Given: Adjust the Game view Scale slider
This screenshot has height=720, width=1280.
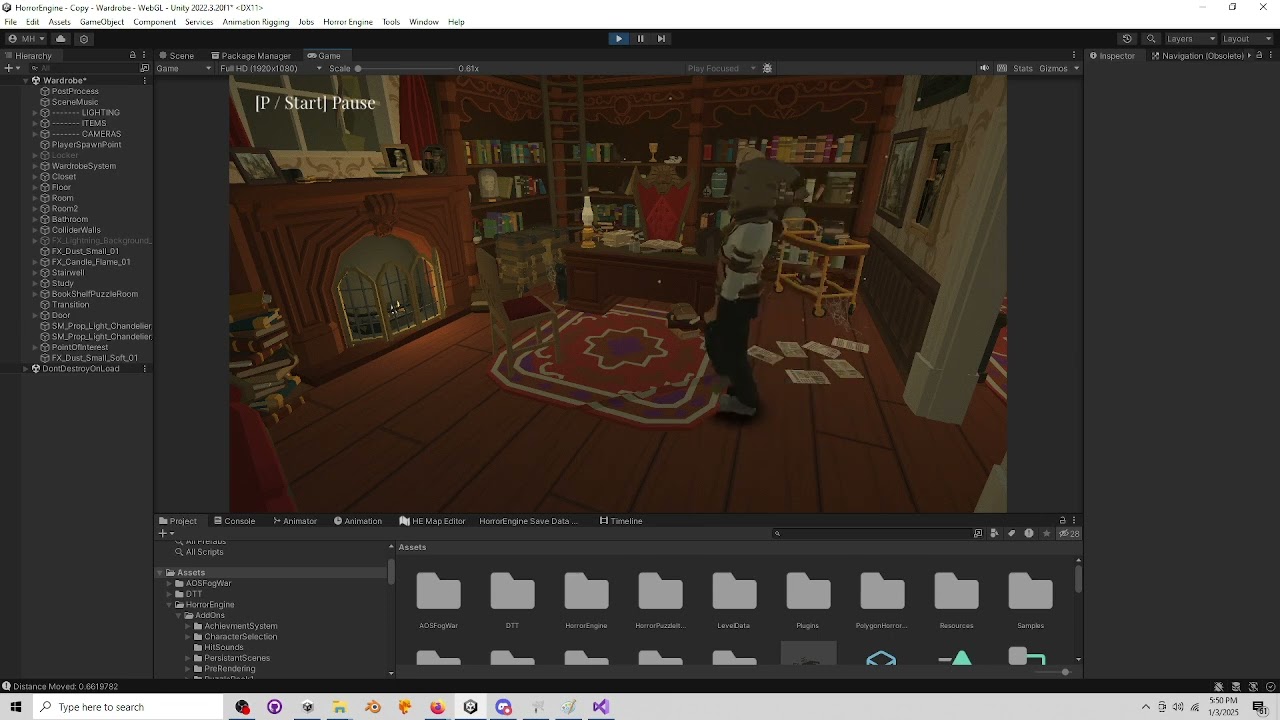Looking at the screenshot, I should click(x=404, y=68).
